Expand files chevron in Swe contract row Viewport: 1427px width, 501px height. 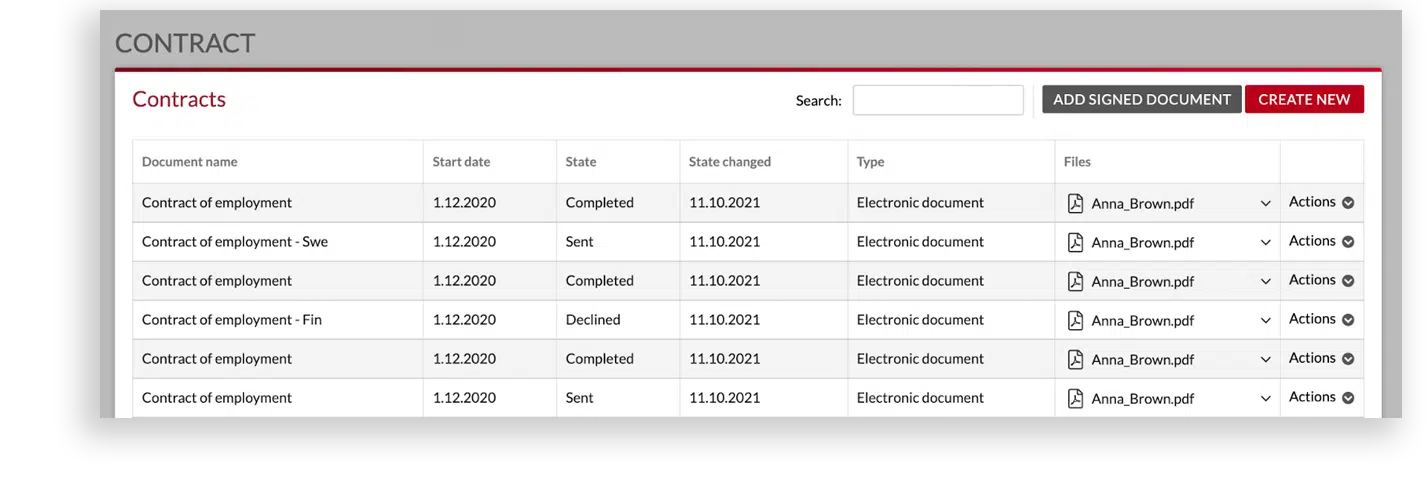[x=1265, y=242]
